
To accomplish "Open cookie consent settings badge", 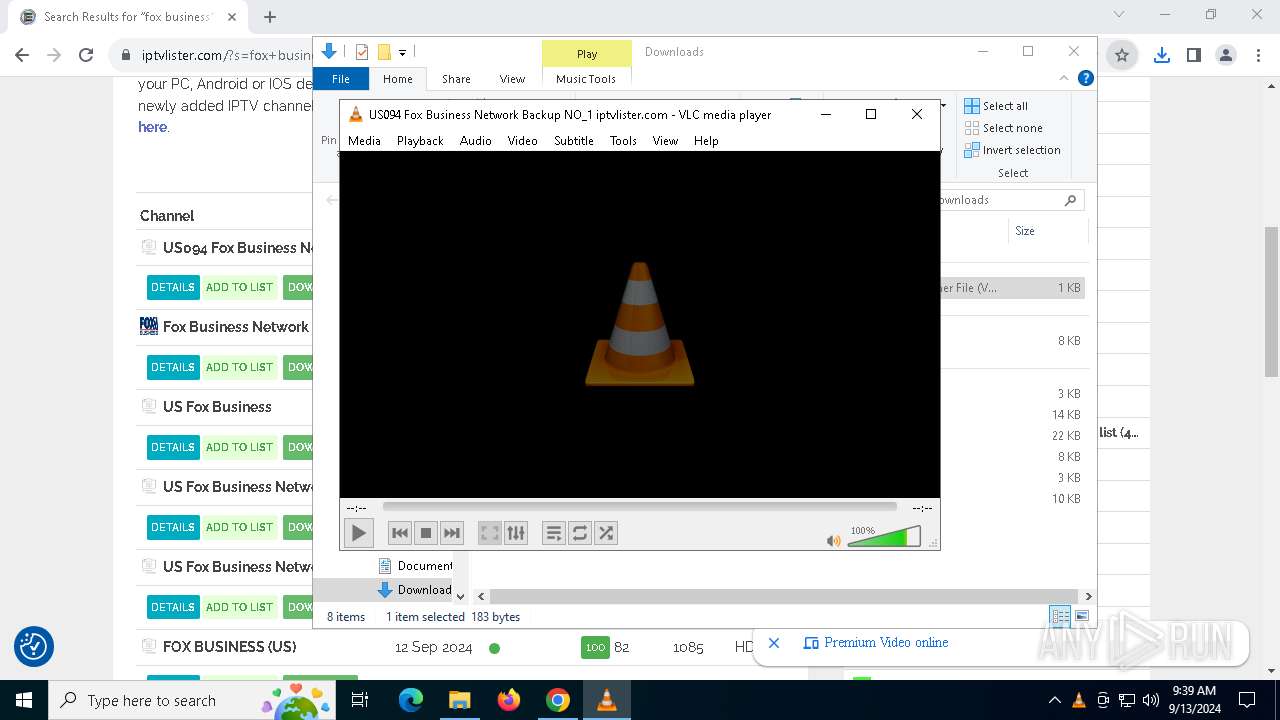I will [x=34, y=647].
